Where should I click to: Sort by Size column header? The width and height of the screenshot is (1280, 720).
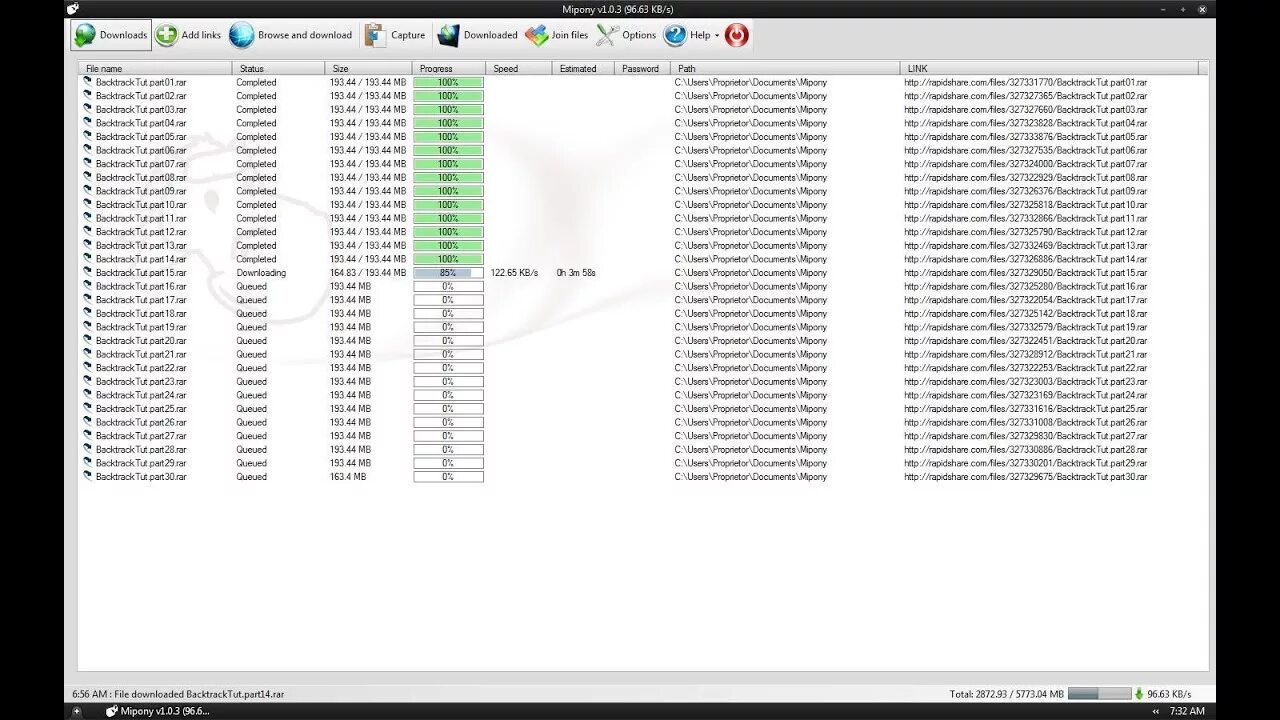369,69
